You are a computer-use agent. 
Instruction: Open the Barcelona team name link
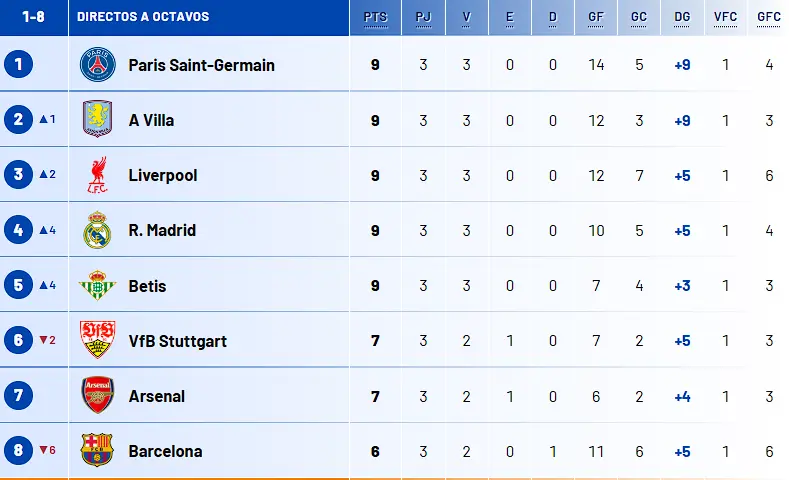click(x=165, y=451)
